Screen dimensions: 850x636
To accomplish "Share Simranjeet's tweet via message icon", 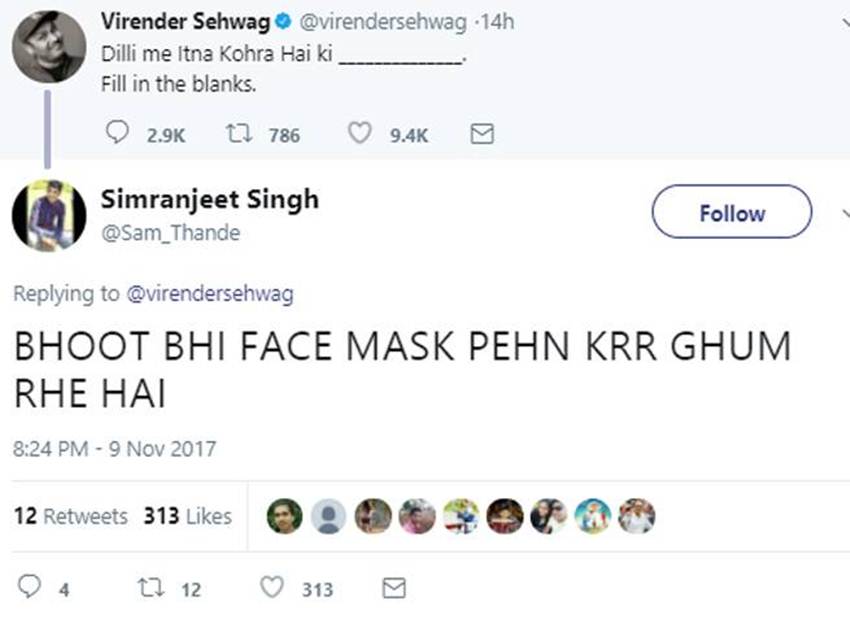I will [x=395, y=588].
